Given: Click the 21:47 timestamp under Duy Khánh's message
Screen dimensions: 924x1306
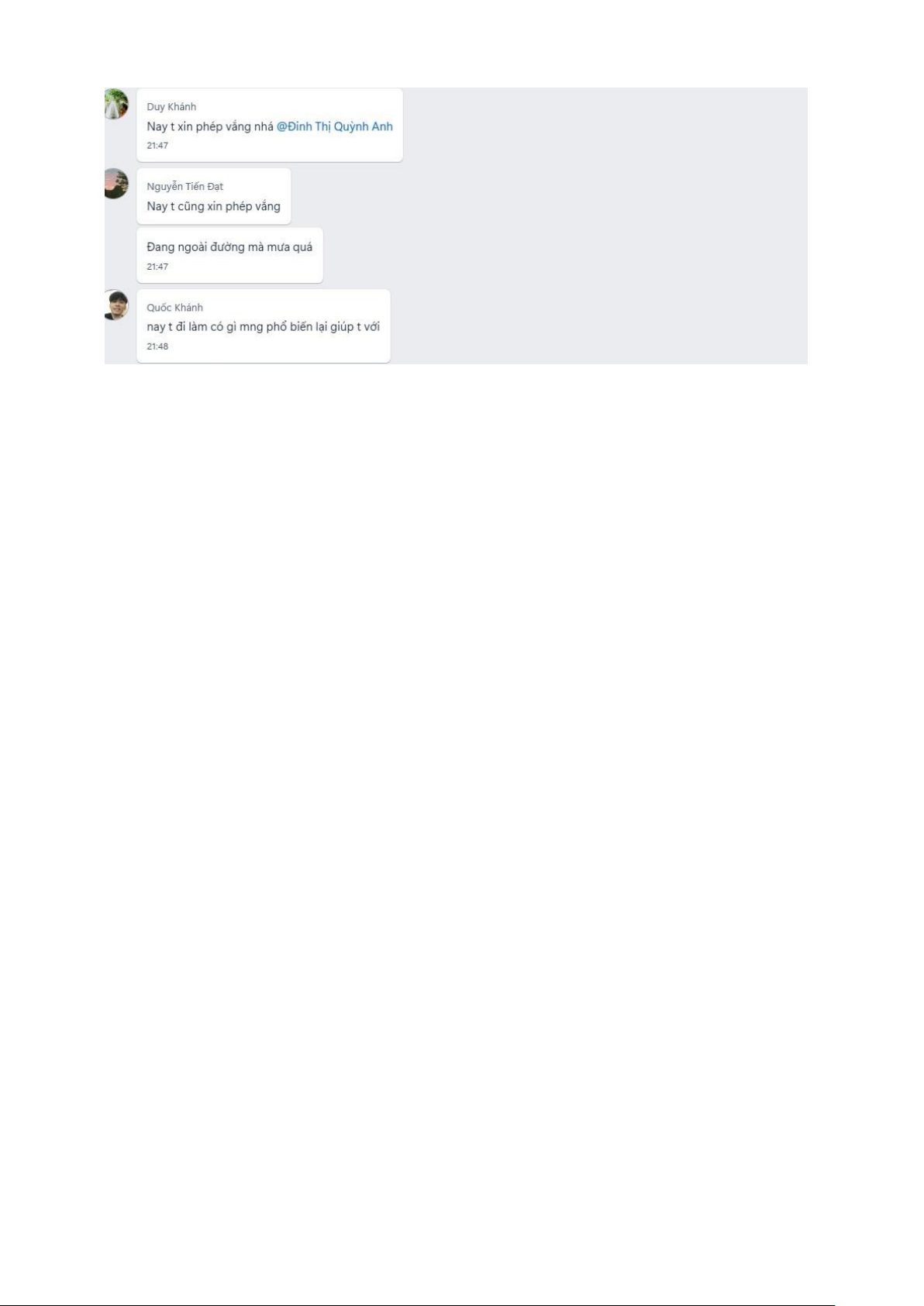Looking at the screenshot, I should coord(157,146).
